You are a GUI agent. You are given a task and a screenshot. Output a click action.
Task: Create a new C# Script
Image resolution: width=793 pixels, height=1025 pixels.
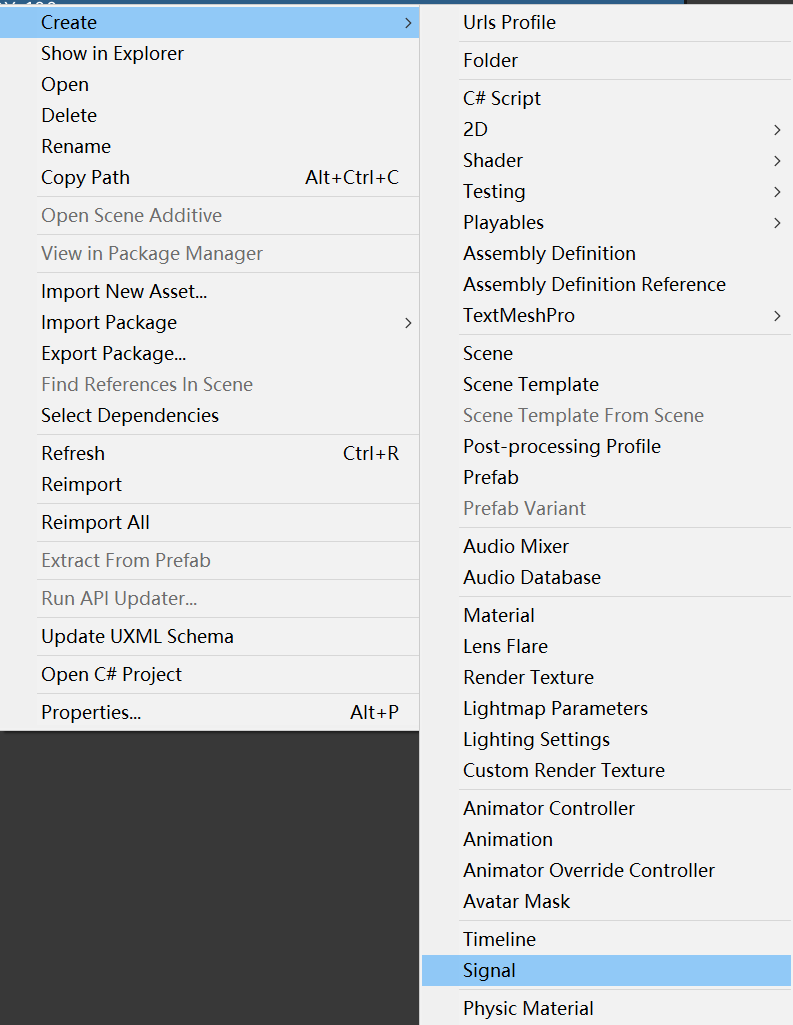tap(502, 98)
